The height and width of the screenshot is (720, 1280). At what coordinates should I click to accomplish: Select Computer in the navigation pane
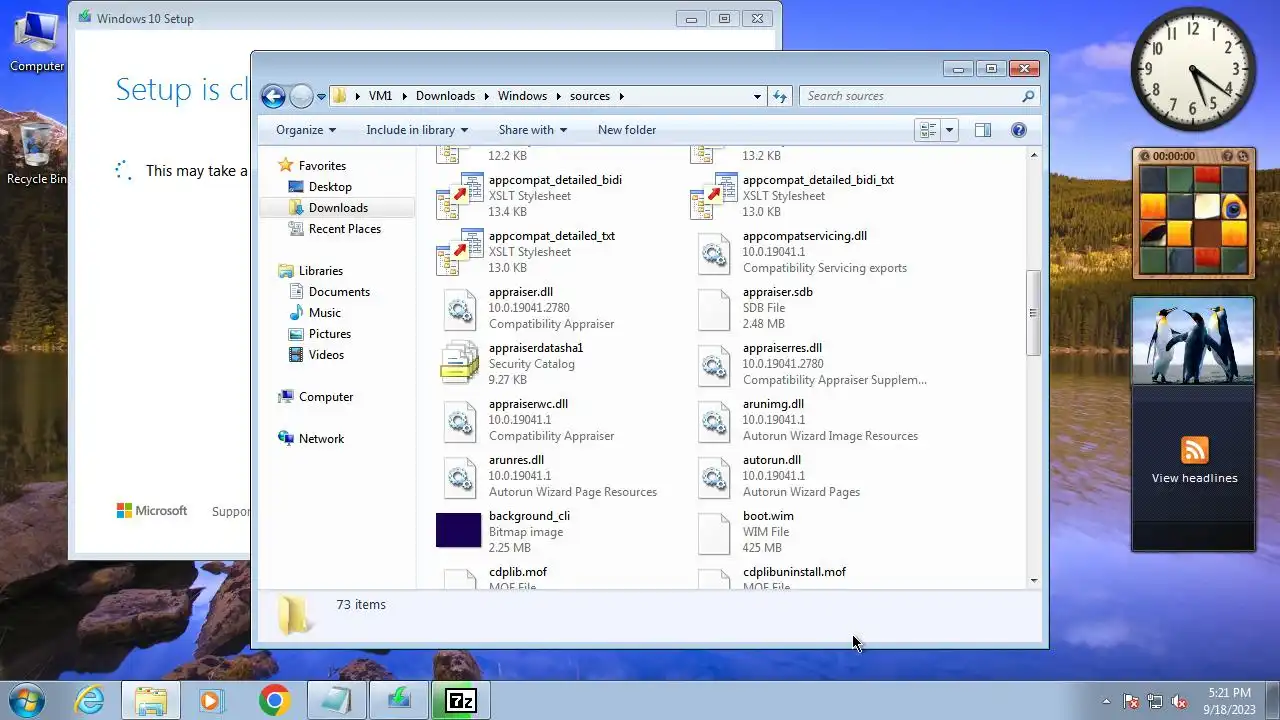click(326, 397)
